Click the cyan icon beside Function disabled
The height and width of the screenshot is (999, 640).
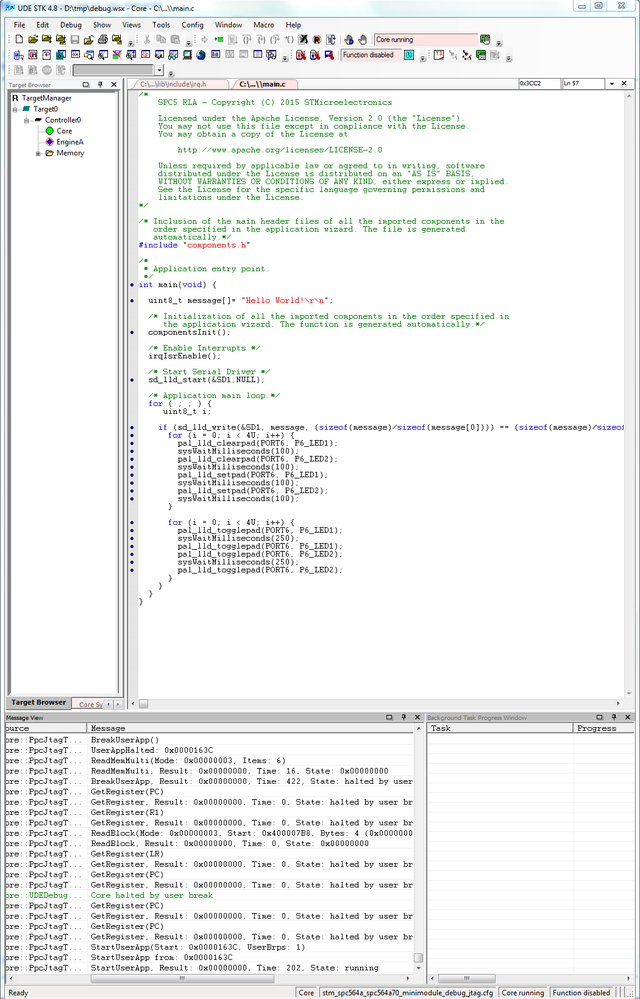coord(409,55)
